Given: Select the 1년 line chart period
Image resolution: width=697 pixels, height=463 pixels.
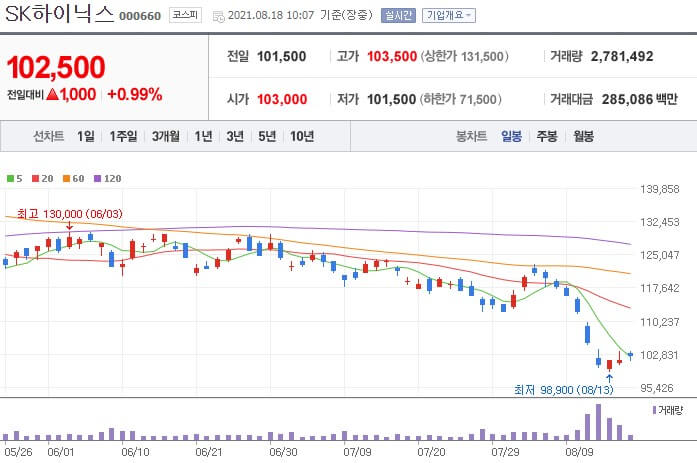Looking at the screenshot, I should click(203, 136).
